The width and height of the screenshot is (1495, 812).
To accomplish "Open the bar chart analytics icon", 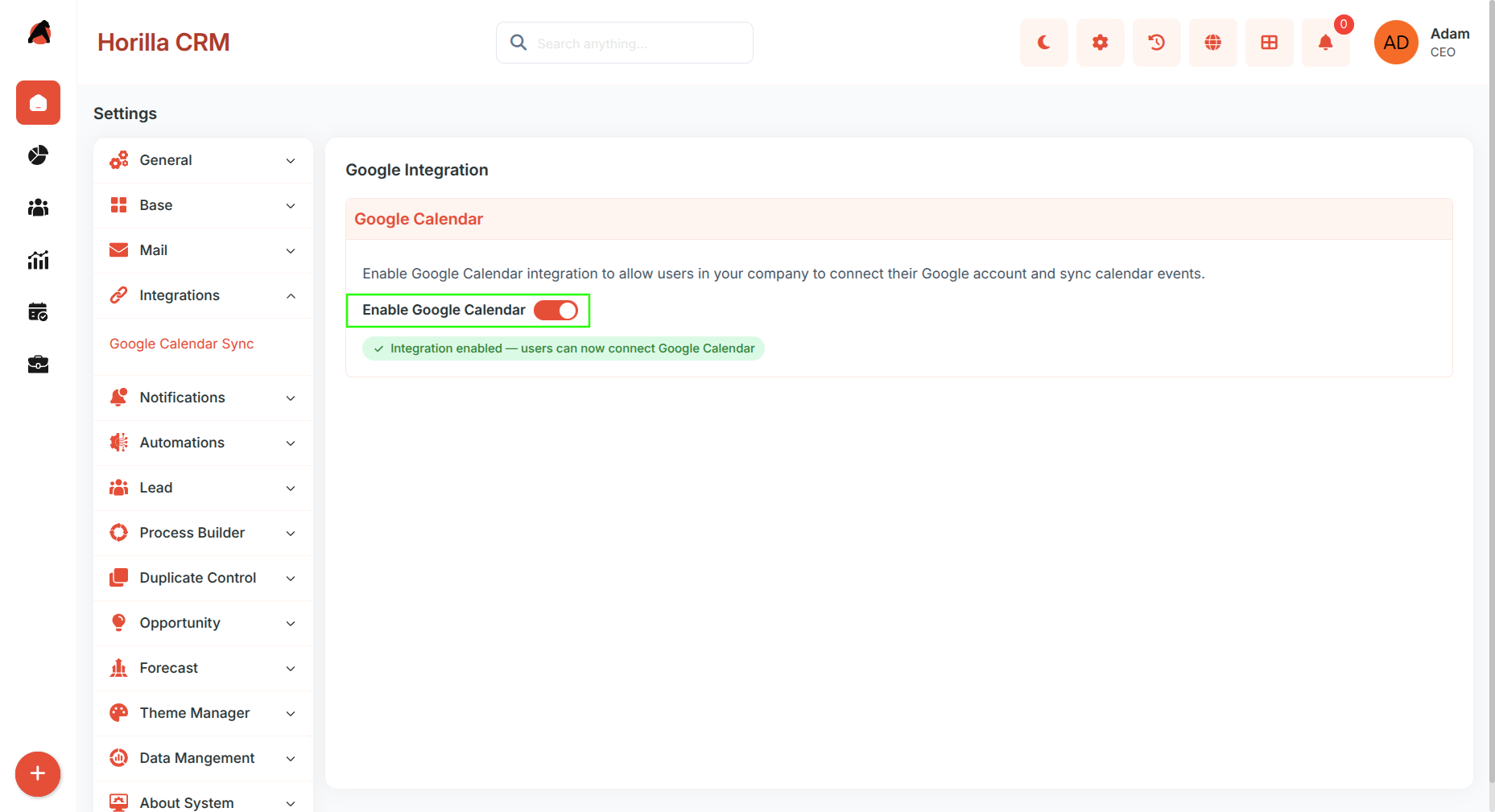I will pyautogui.click(x=38, y=260).
